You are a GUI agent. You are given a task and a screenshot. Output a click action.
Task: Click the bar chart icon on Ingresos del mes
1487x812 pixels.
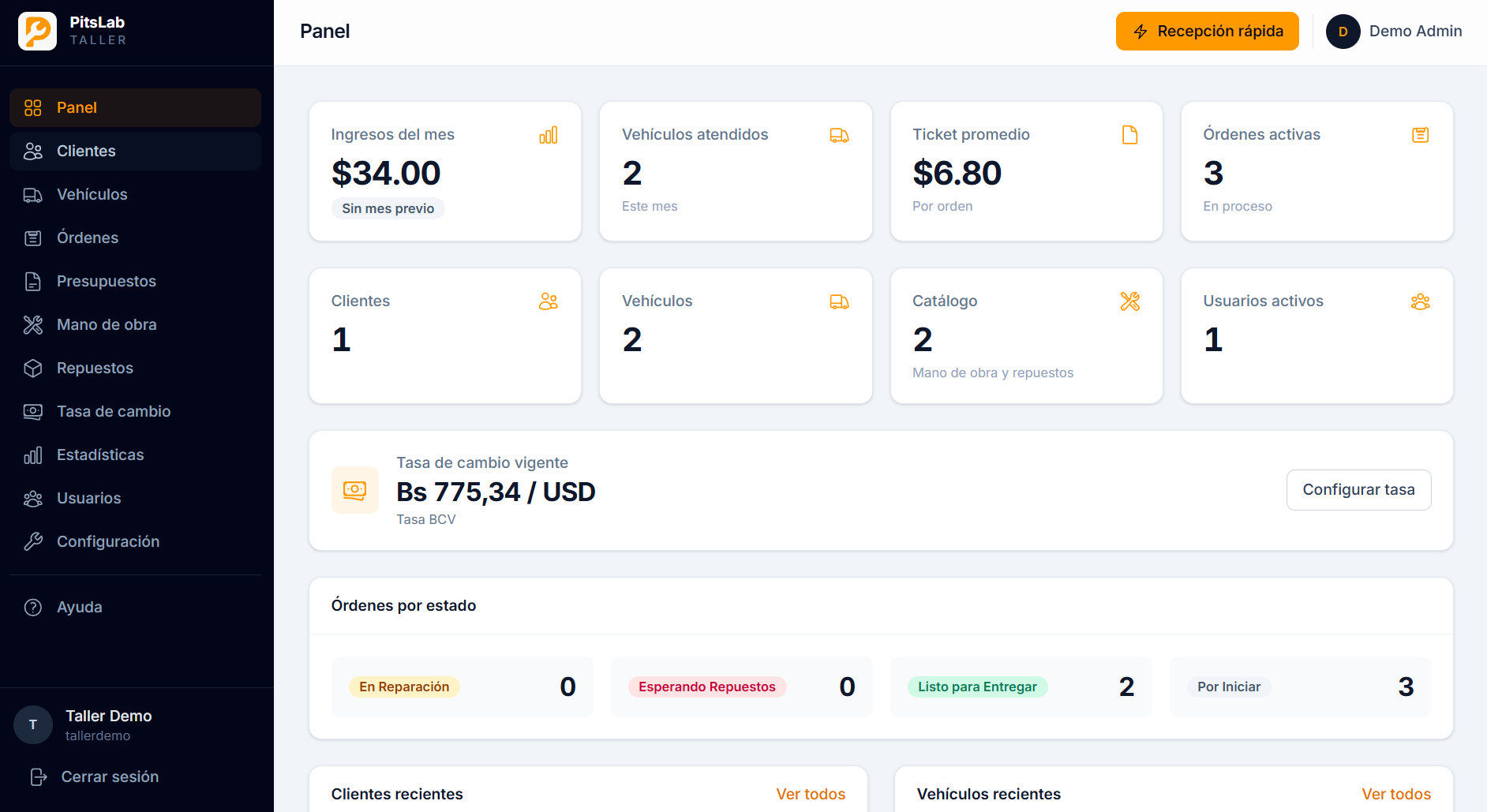pos(549,135)
